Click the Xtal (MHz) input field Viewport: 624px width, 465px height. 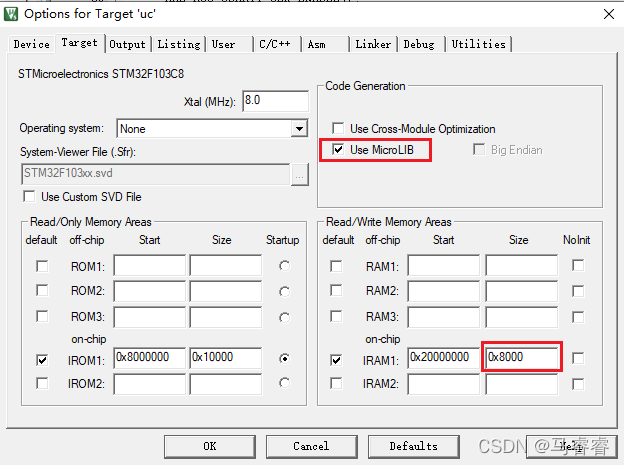pos(275,101)
